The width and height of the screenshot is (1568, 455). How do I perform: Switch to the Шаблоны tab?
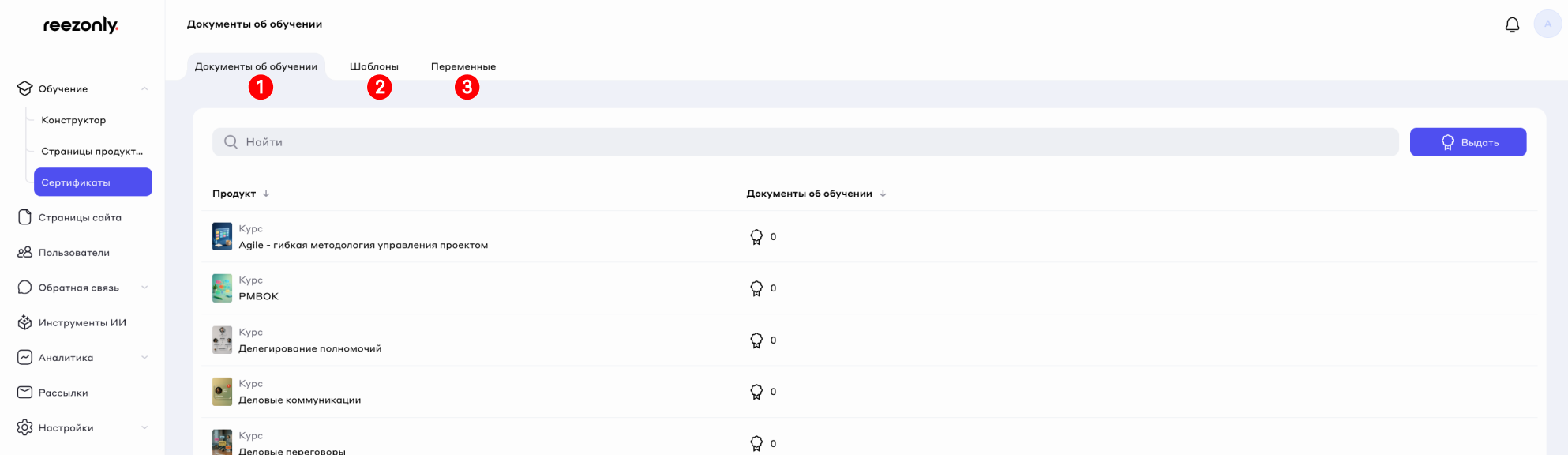(373, 66)
